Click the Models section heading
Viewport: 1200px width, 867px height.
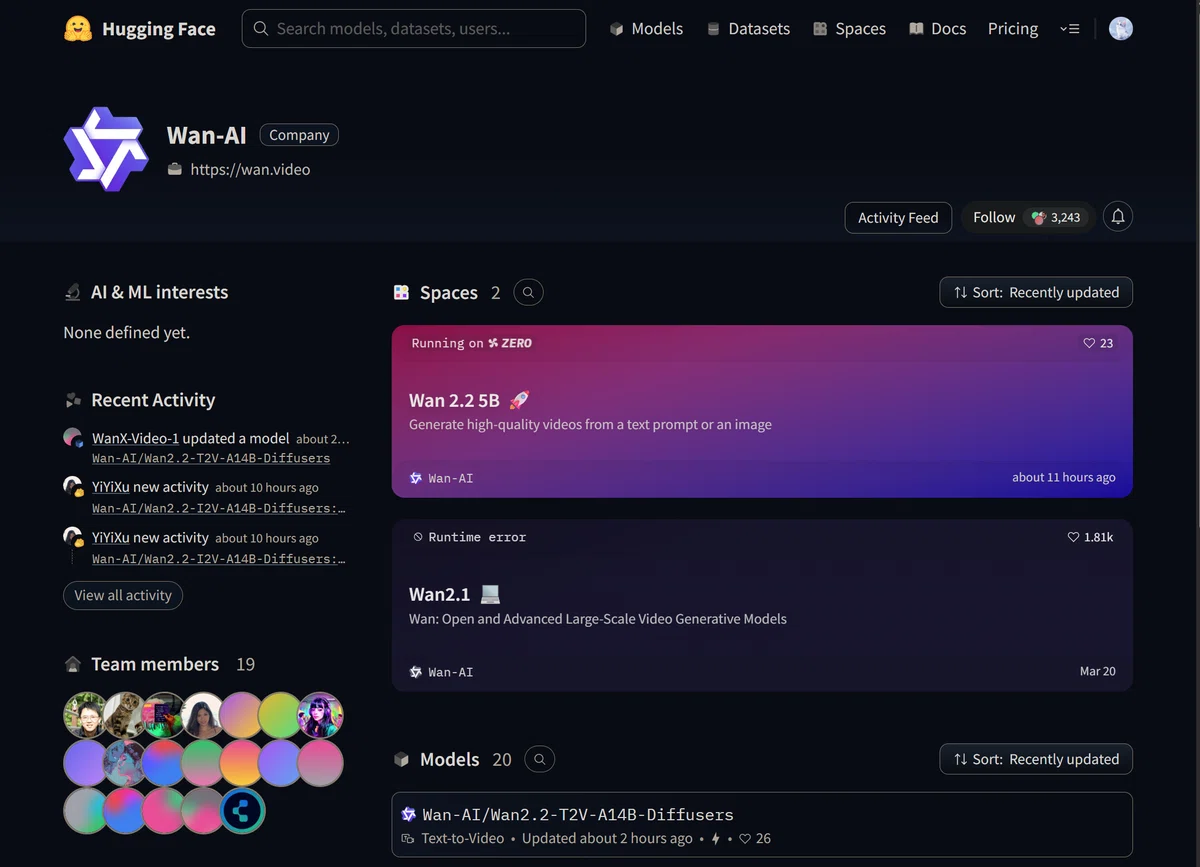[450, 759]
